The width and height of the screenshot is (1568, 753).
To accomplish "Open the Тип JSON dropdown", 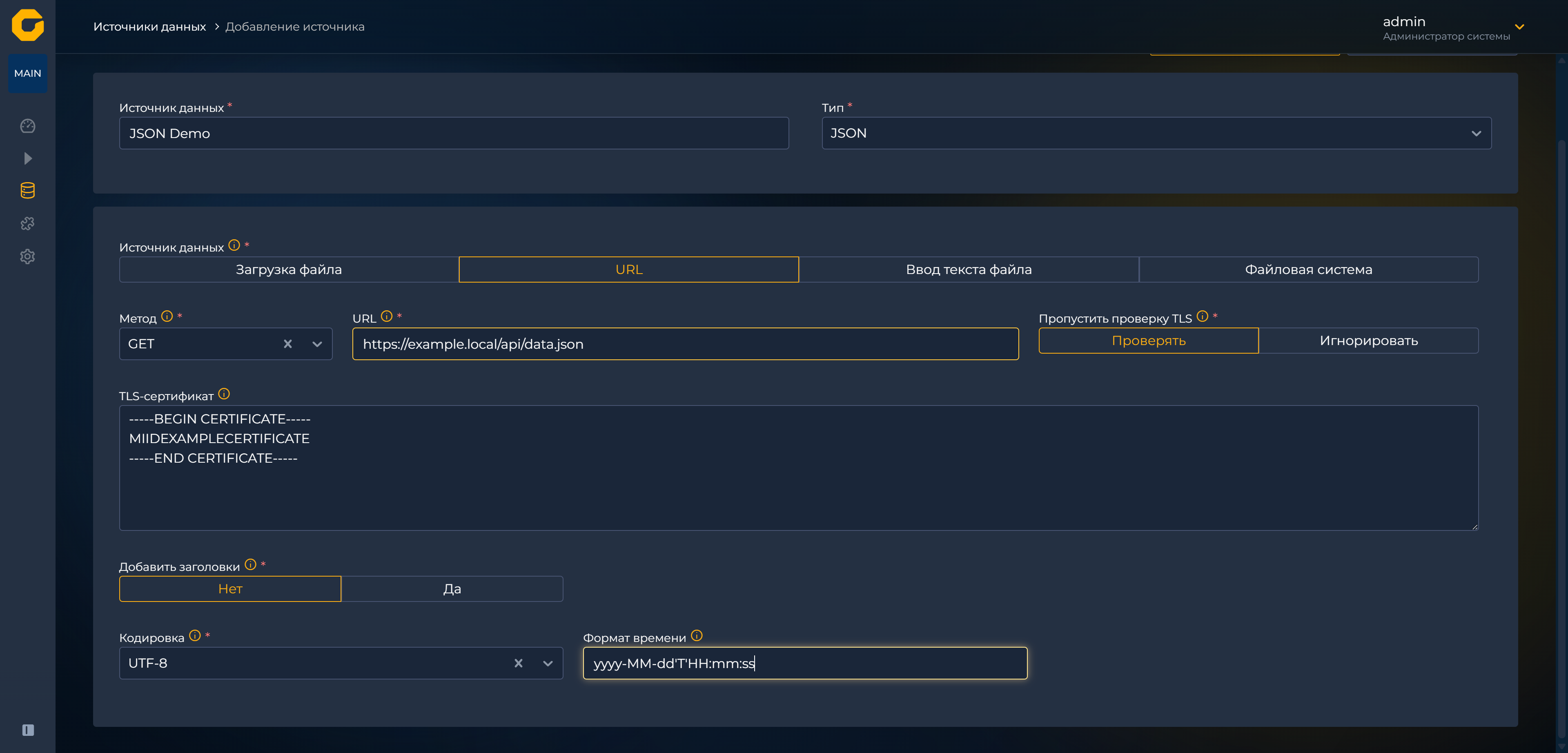I will click(1156, 133).
